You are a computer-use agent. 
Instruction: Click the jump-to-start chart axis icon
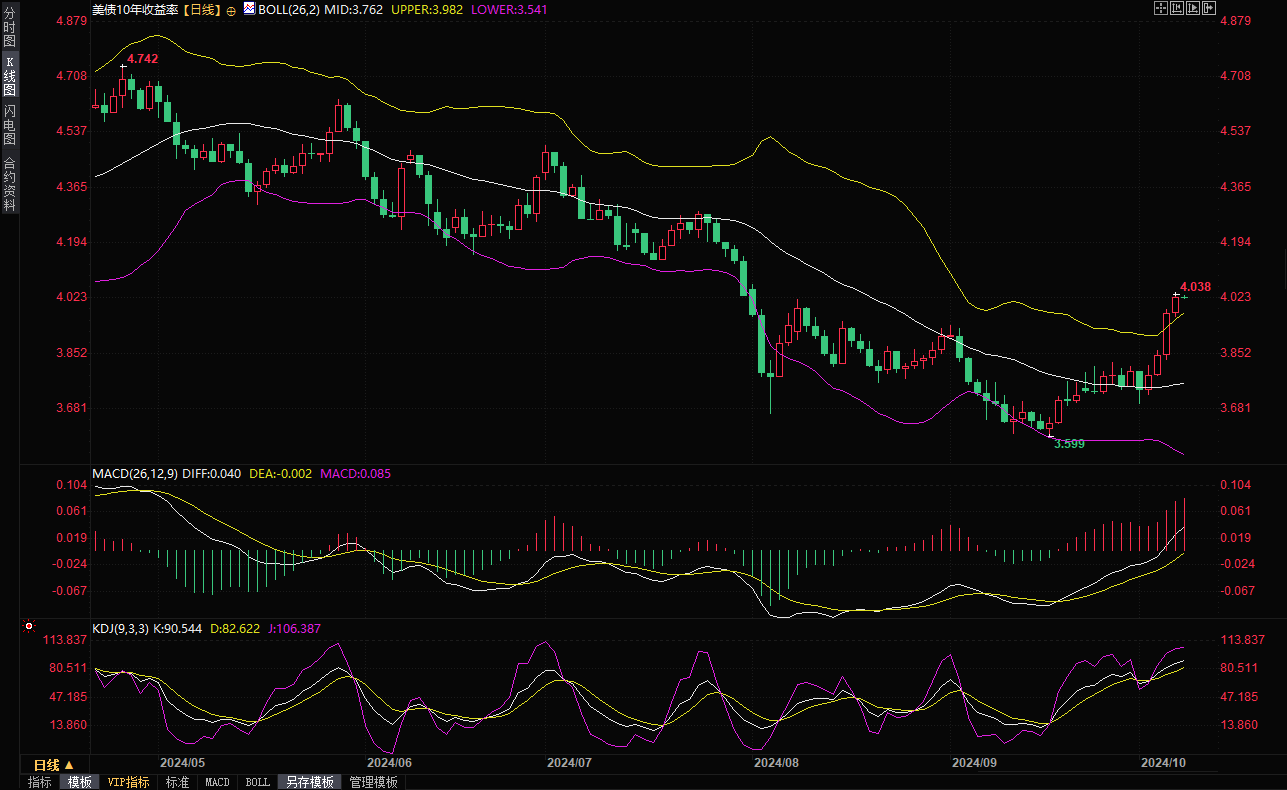point(1177,8)
